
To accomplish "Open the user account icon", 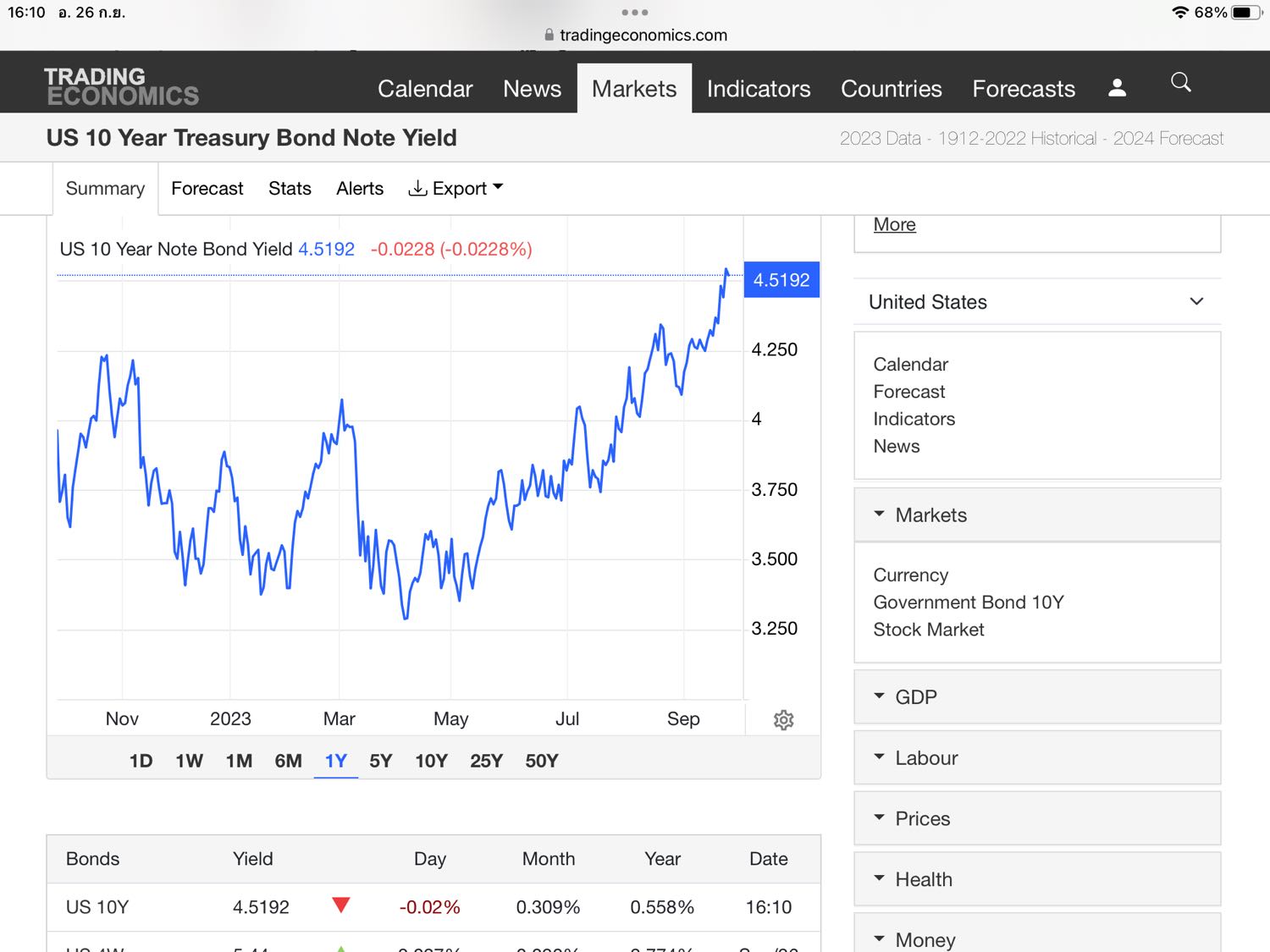I will point(1117,88).
